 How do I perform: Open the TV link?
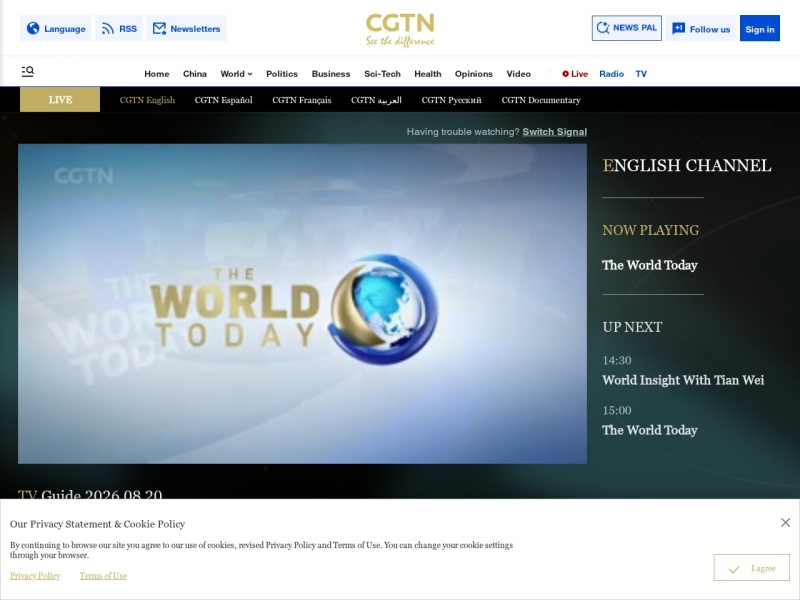(x=641, y=74)
